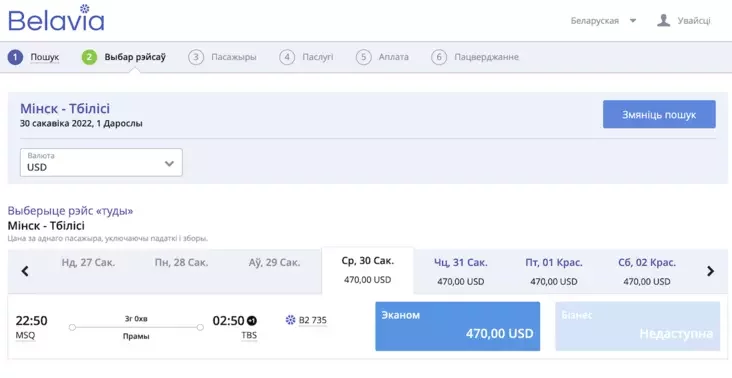Open the Беларуская language dropdown
Screen dimensions: 732x378
tap(603, 21)
